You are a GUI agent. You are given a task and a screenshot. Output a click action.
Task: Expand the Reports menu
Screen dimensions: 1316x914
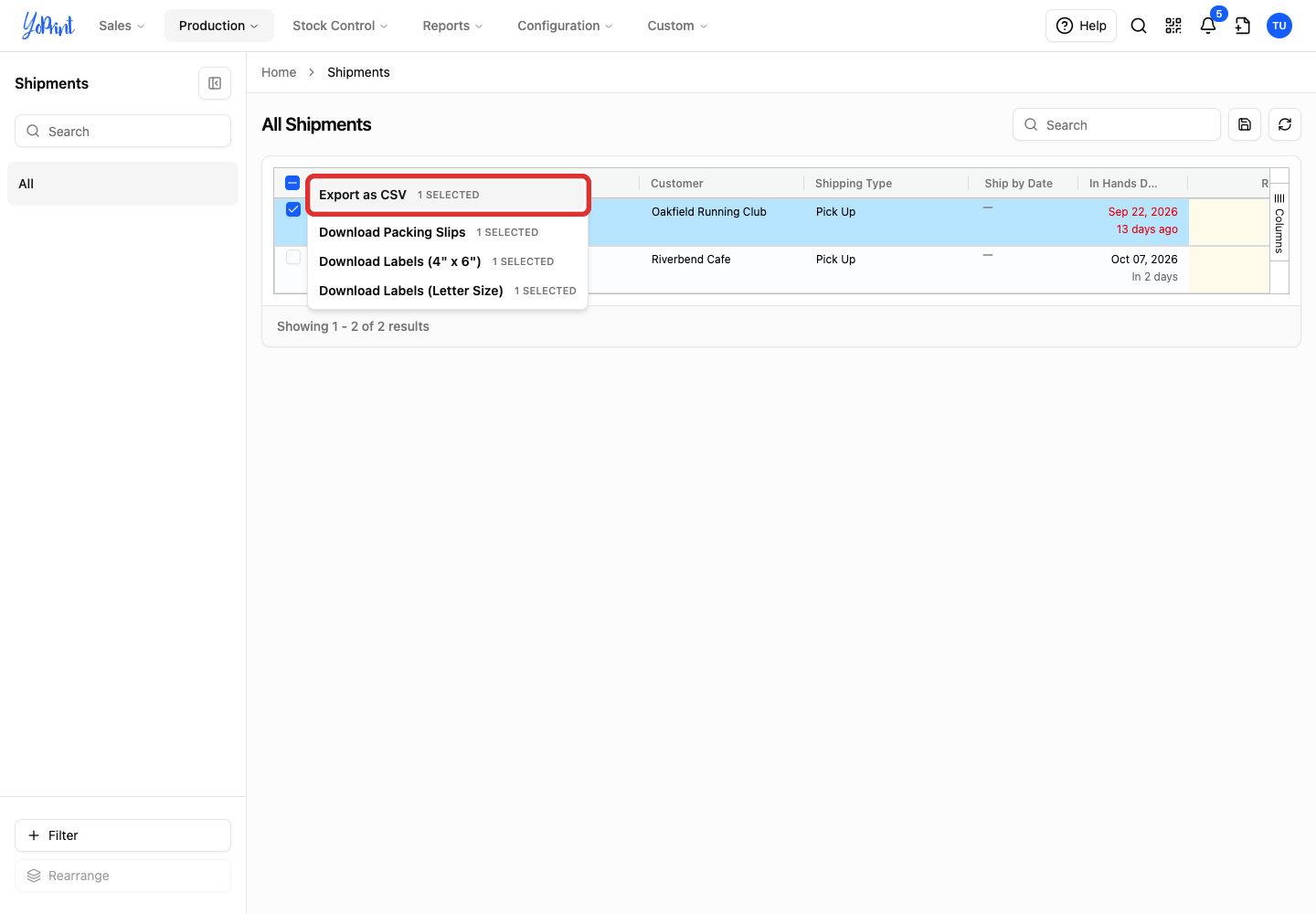pyautogui.click(x=452, y=26)
